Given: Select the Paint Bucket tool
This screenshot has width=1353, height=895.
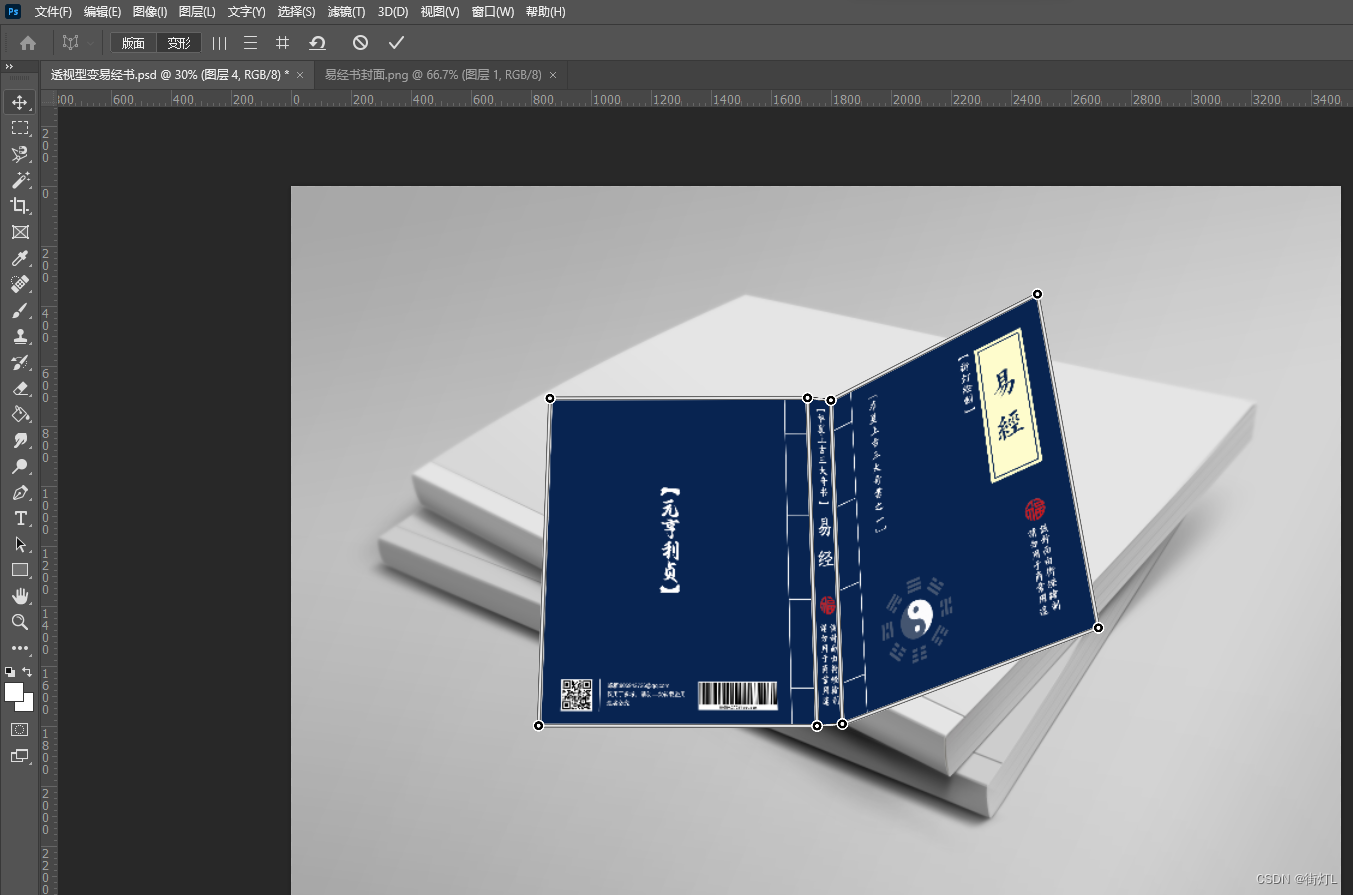Looking at the screenshot, I should click(20, 414).
